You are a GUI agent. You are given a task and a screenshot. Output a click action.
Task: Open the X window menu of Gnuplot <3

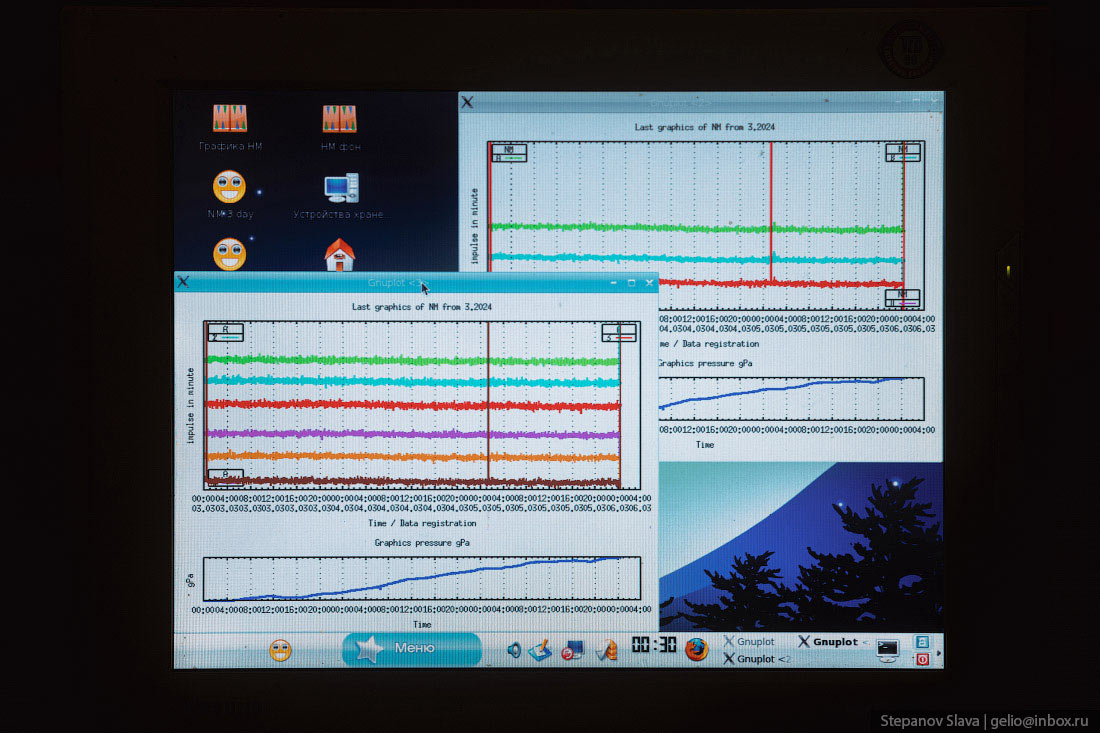[183, 282]
